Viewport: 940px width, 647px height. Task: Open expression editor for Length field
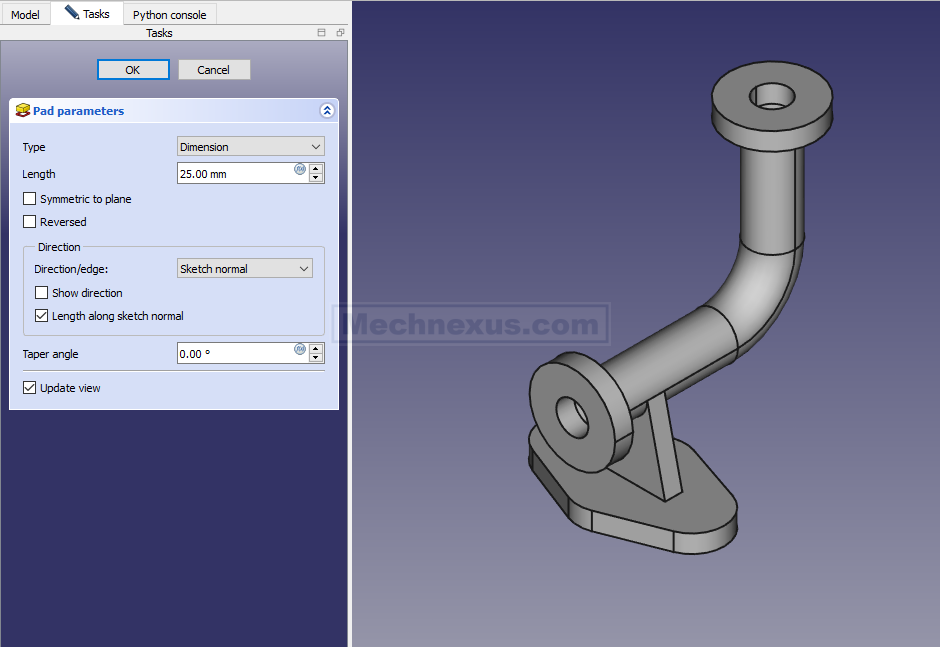click(300, 169)
